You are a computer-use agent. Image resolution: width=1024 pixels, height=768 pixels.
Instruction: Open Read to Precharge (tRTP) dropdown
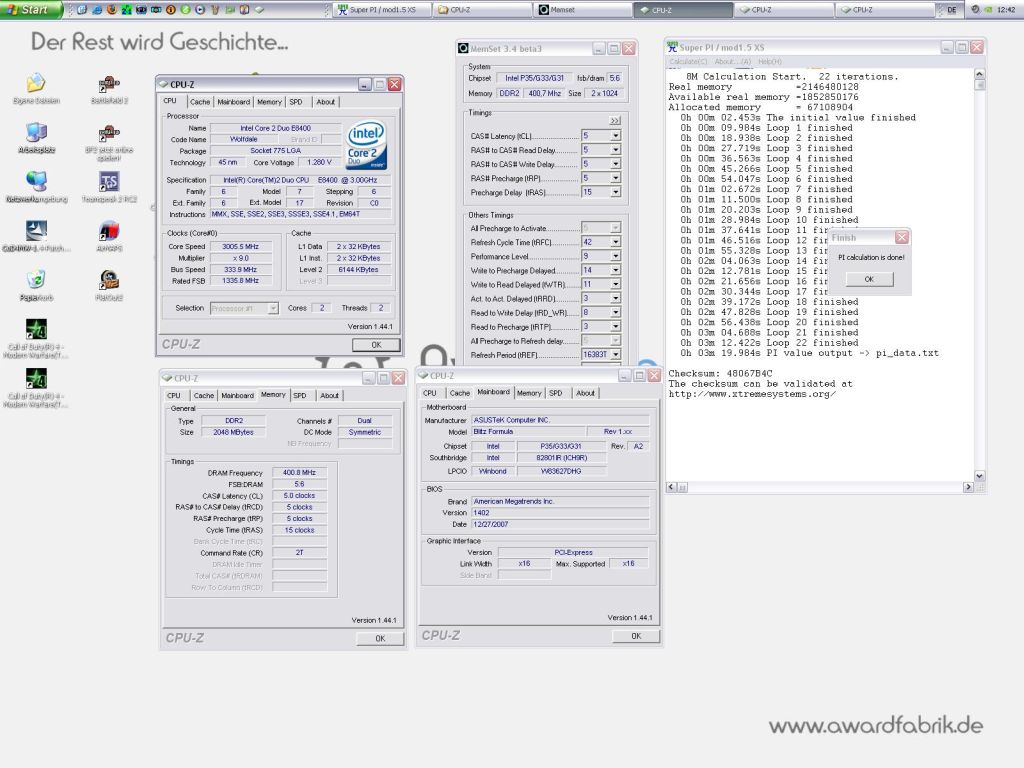click(615, 326)
